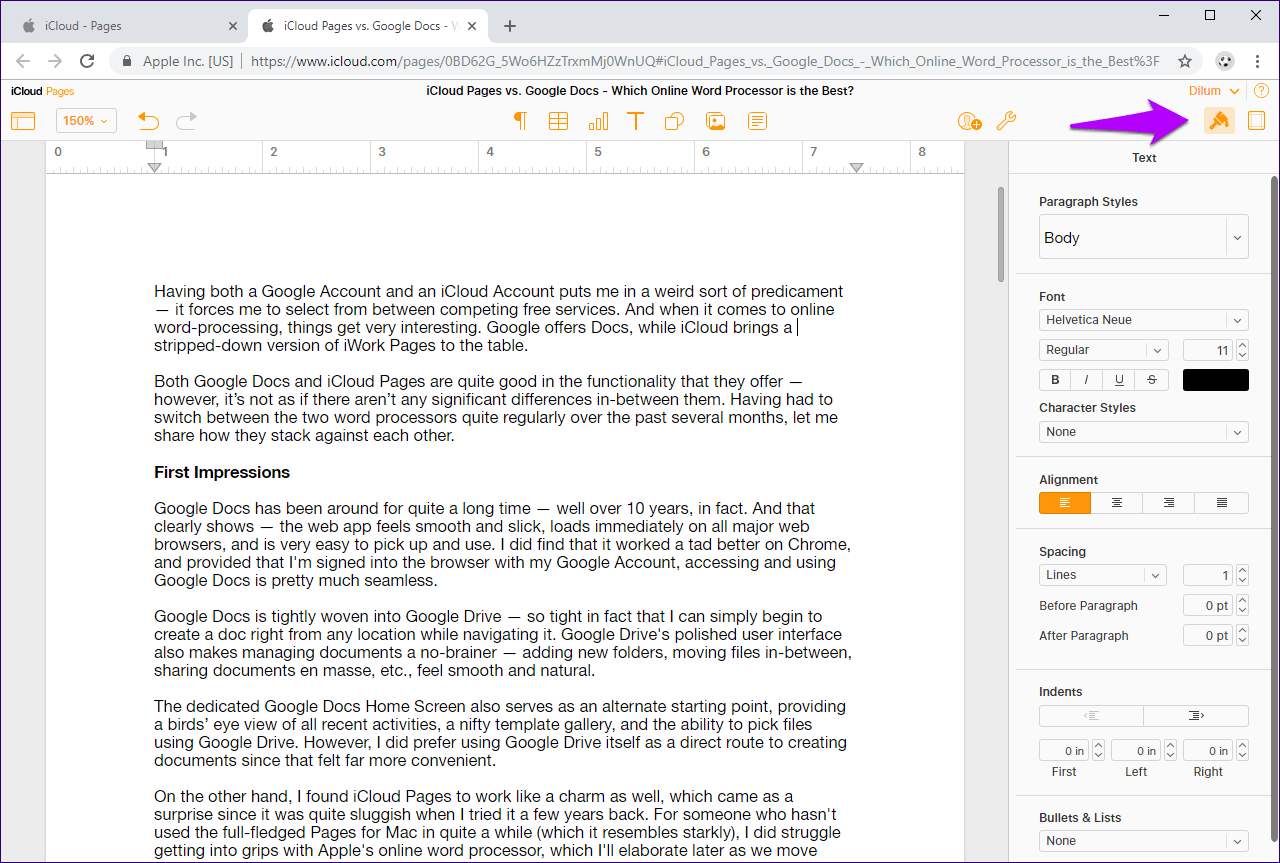Insert an image or media
Image resolution: width=1280 pixels, height=863 pixels.
pyautogui.click(x=716, y=121)
